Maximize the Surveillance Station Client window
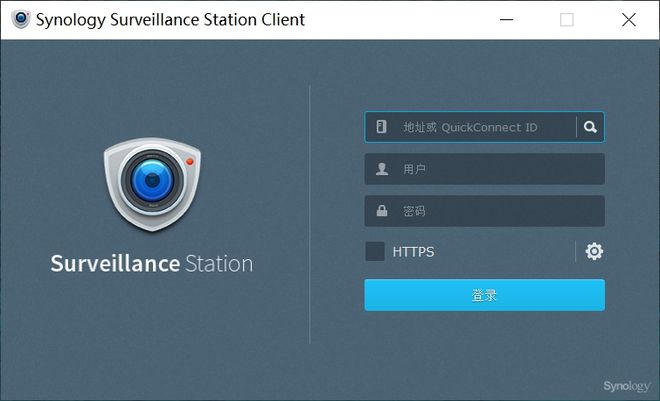Viewport: 660px width, 401px height. 567,20
